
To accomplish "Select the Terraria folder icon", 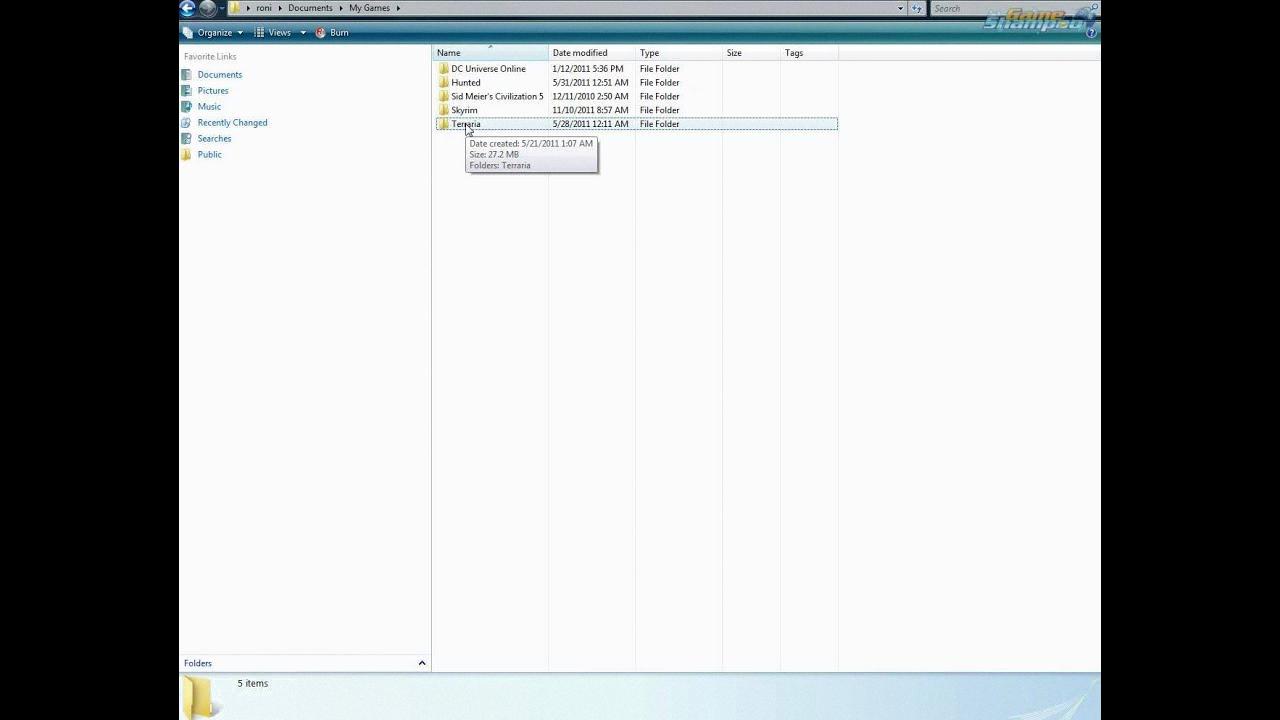I will pyautogui.click(x=443, y=124).
